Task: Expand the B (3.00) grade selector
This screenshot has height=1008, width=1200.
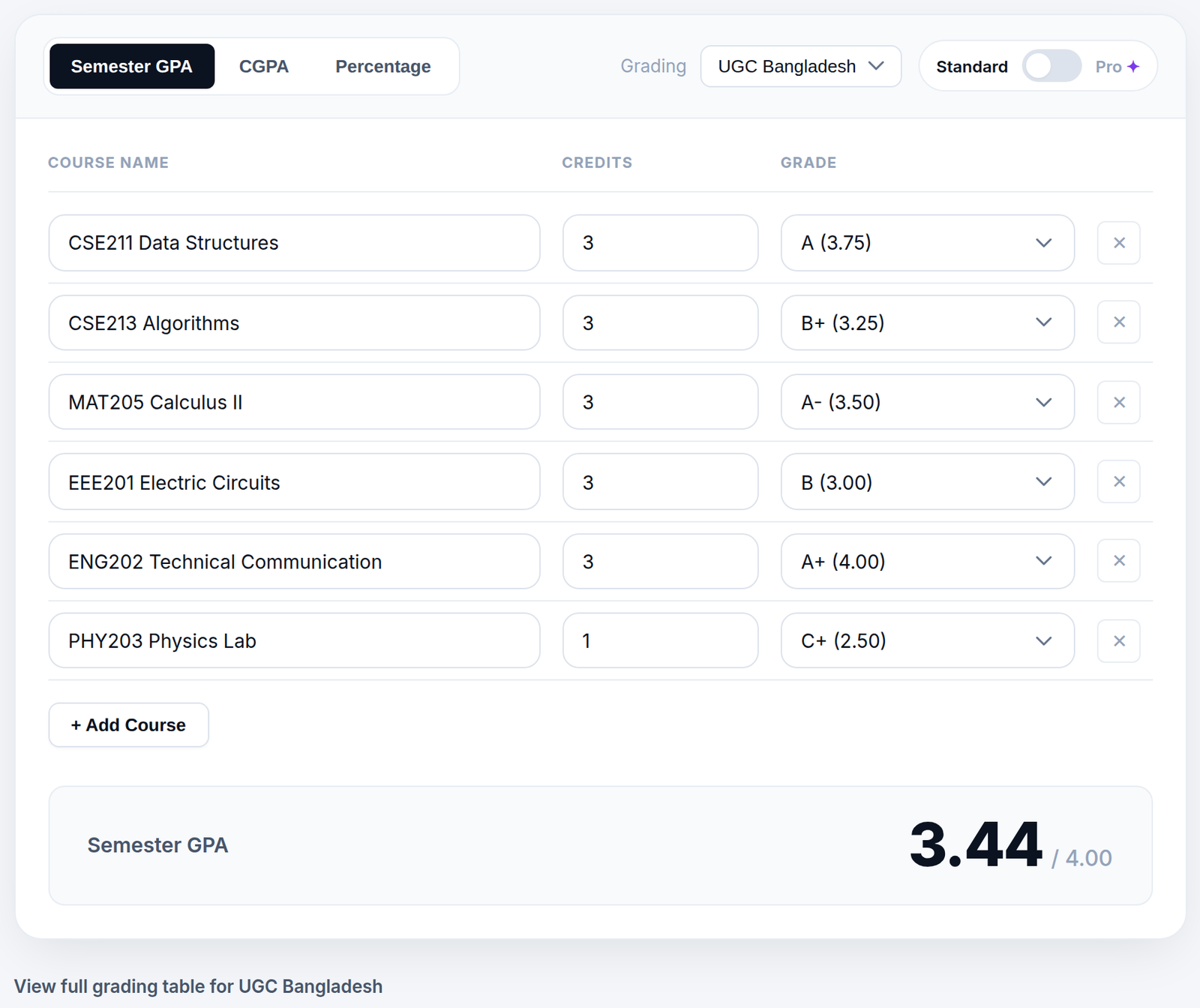Action: click(x=928, y=481)
